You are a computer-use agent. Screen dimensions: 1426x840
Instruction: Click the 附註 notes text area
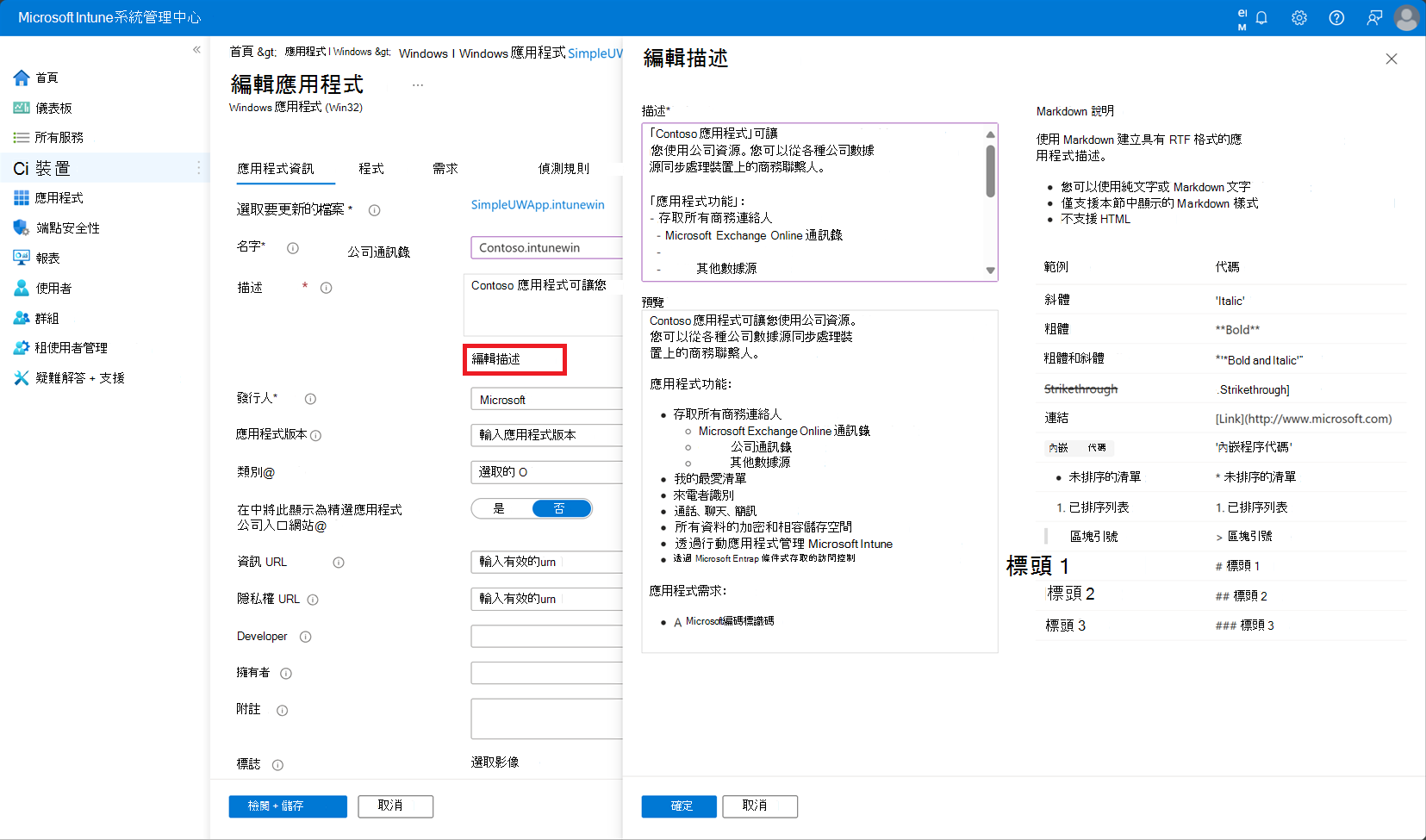coord(547,719)
